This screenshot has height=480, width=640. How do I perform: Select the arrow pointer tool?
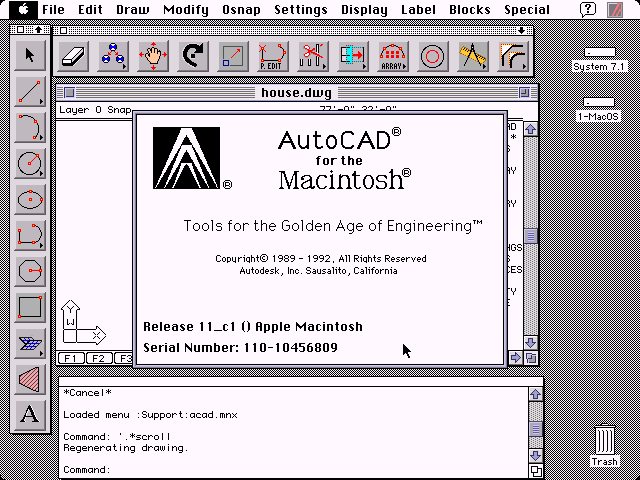coord(30,55)
